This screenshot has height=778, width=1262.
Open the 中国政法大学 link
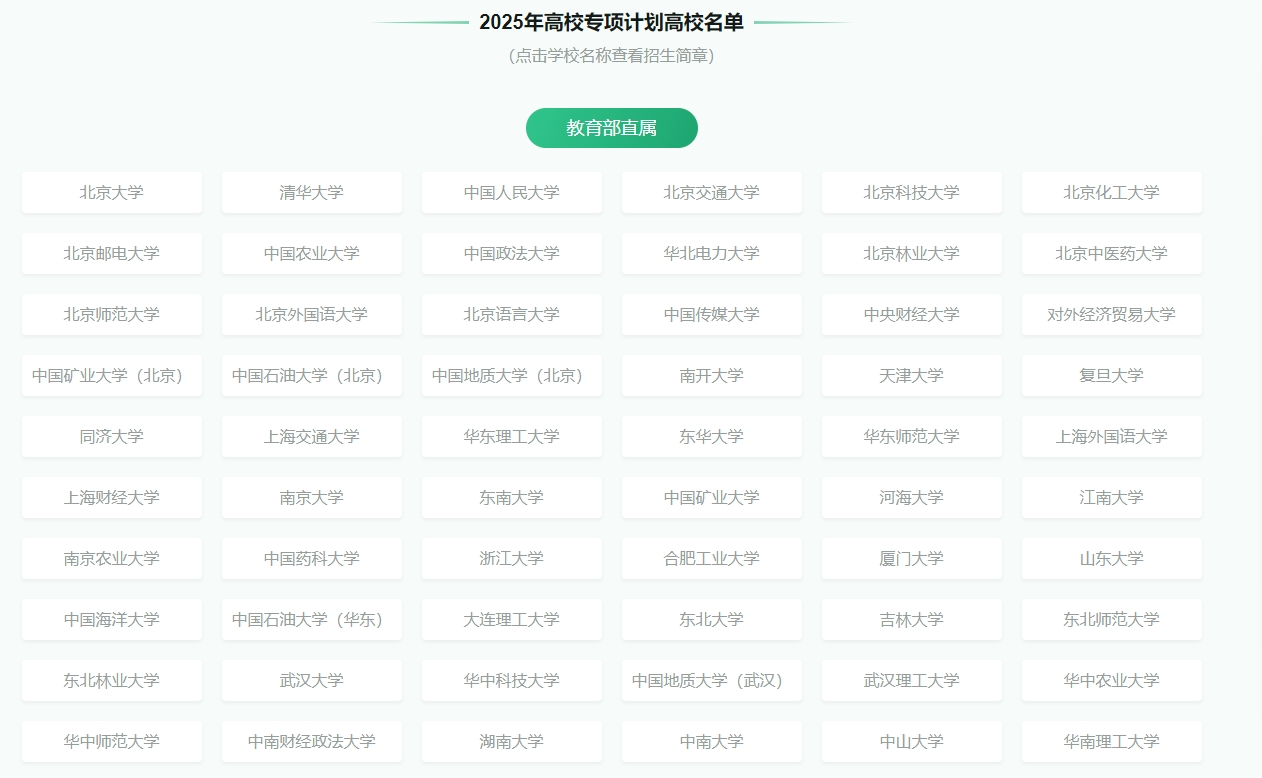(x=512, y=253)
